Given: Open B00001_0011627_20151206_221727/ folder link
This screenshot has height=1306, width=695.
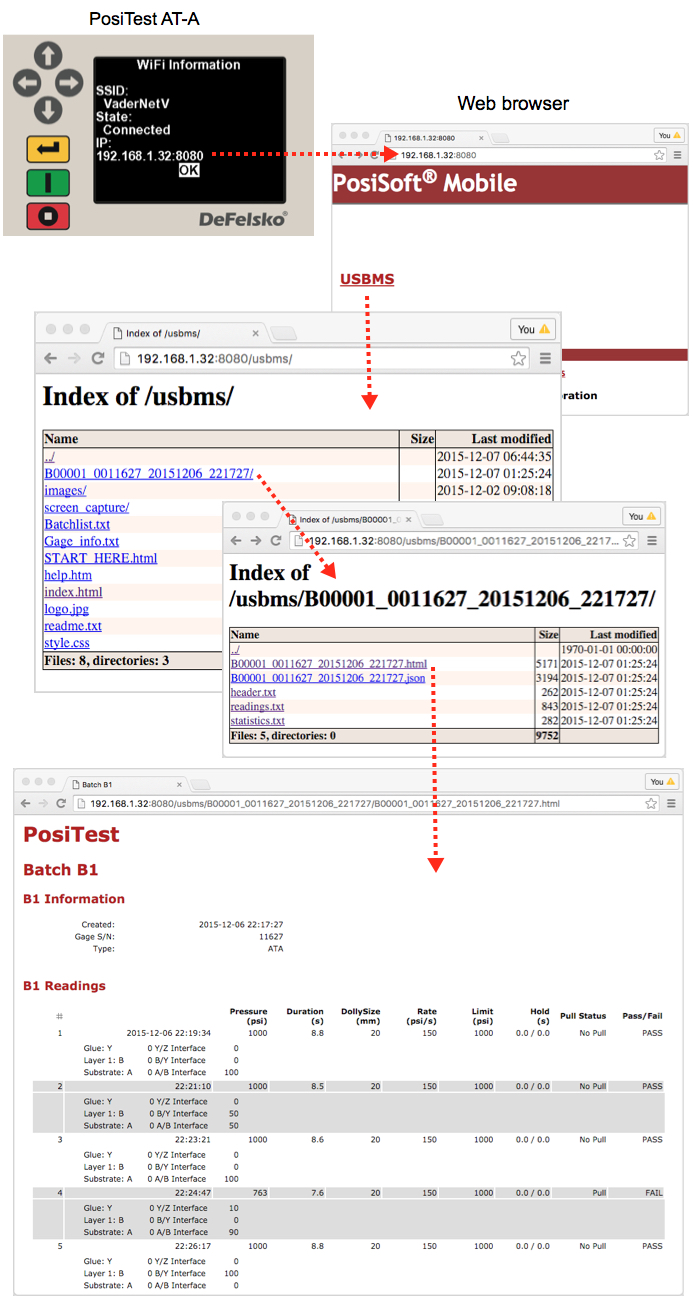Looking at the screenshot, I should (x=148, y=473).
